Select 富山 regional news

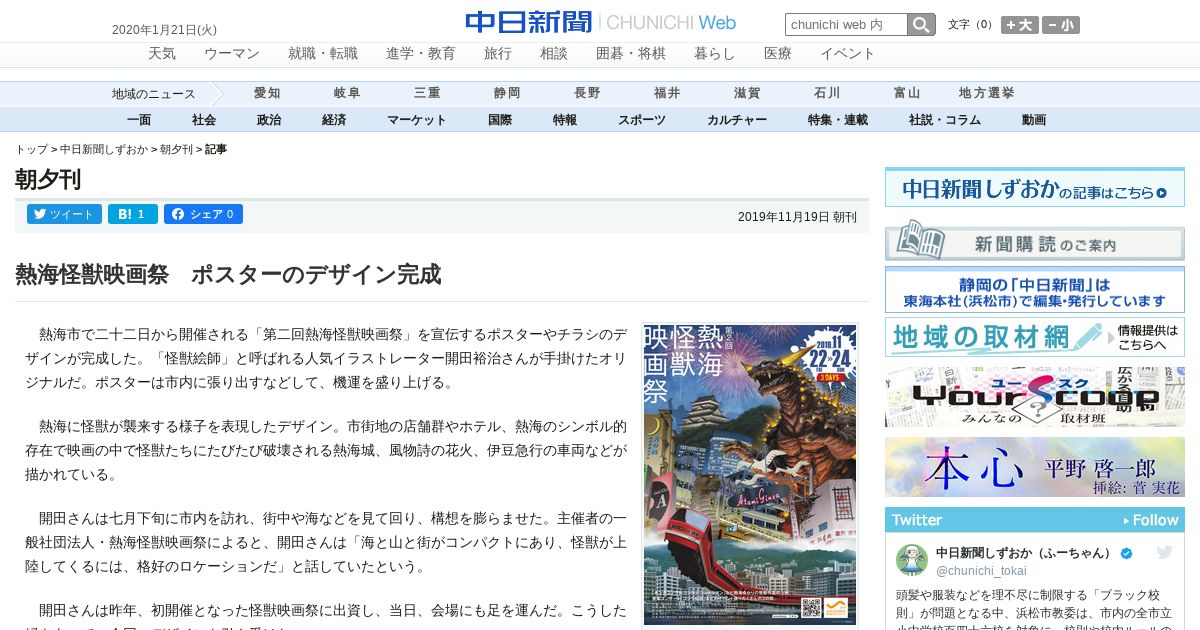907,93
